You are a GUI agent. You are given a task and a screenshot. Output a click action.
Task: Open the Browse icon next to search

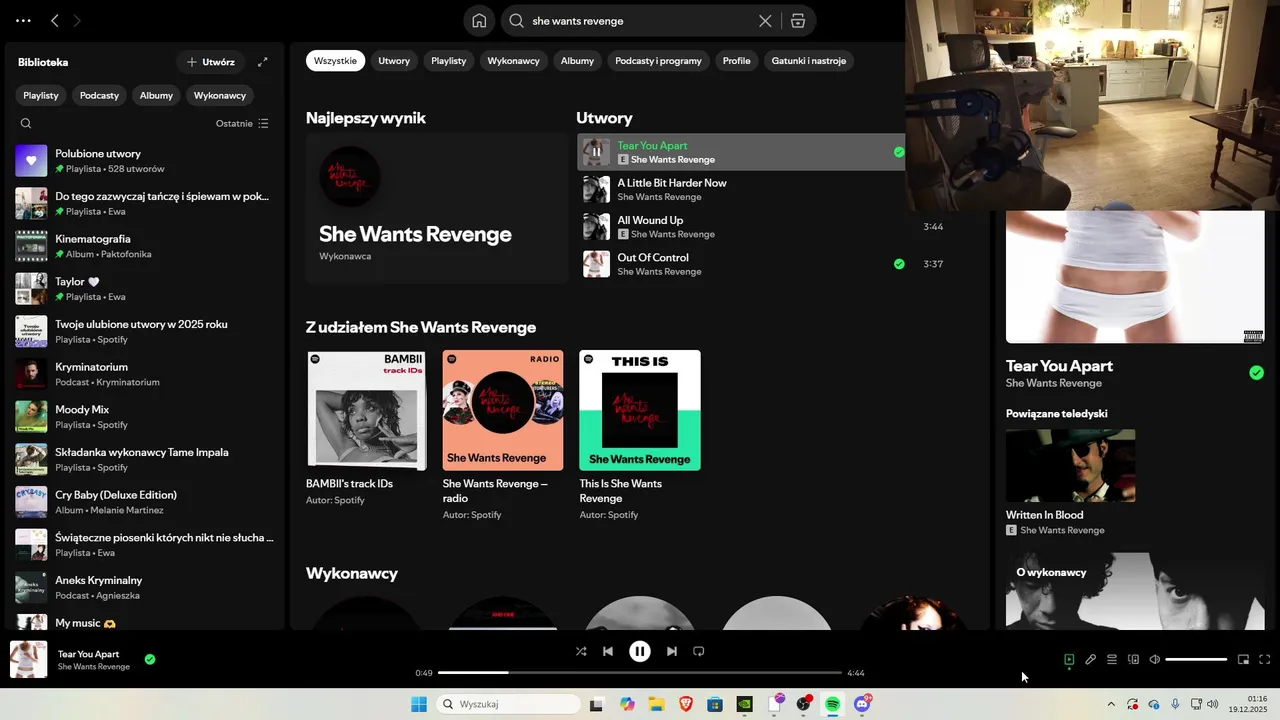click(x=797, y=21)
